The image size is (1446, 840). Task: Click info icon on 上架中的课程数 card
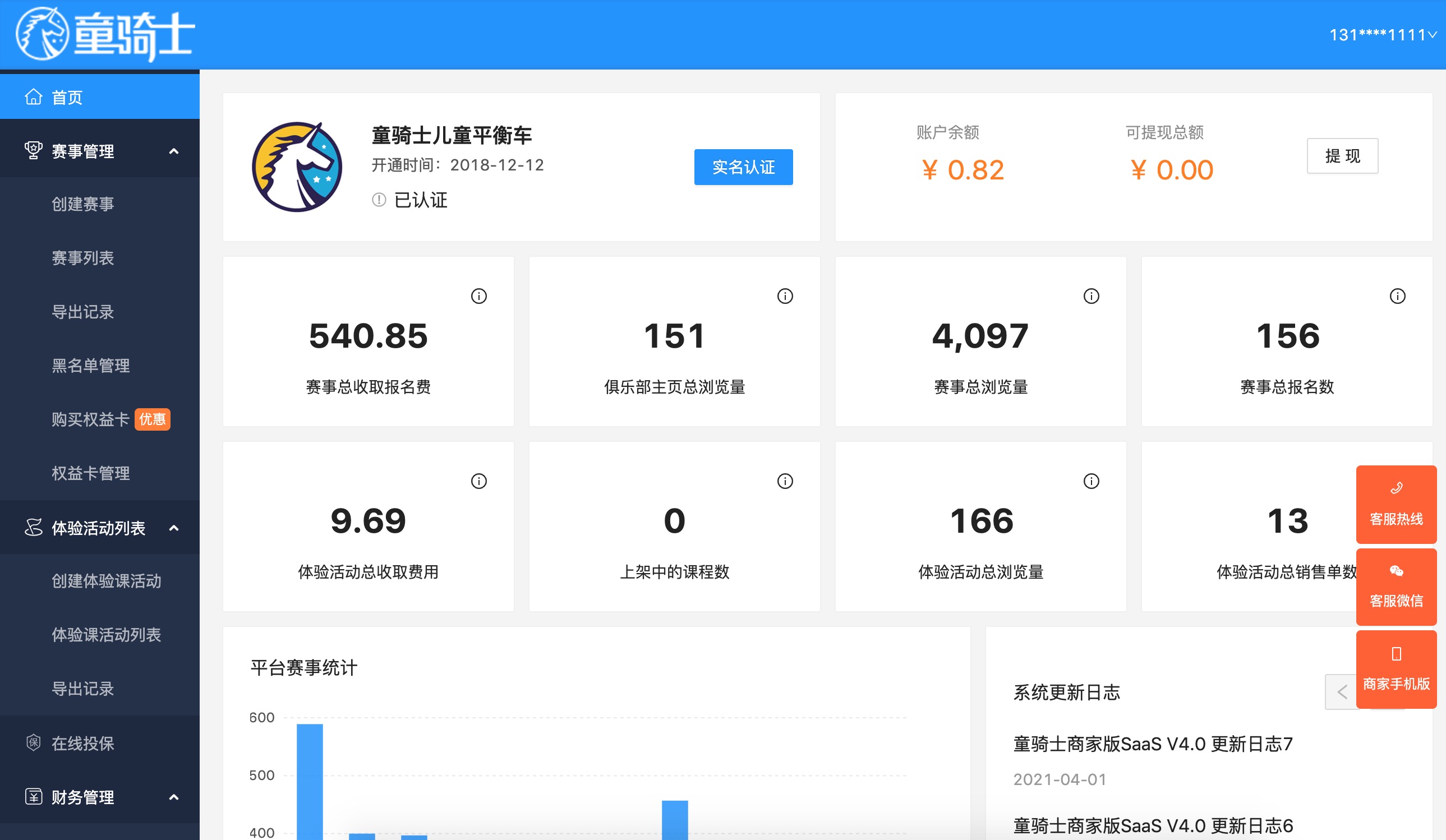pos(786,481)
